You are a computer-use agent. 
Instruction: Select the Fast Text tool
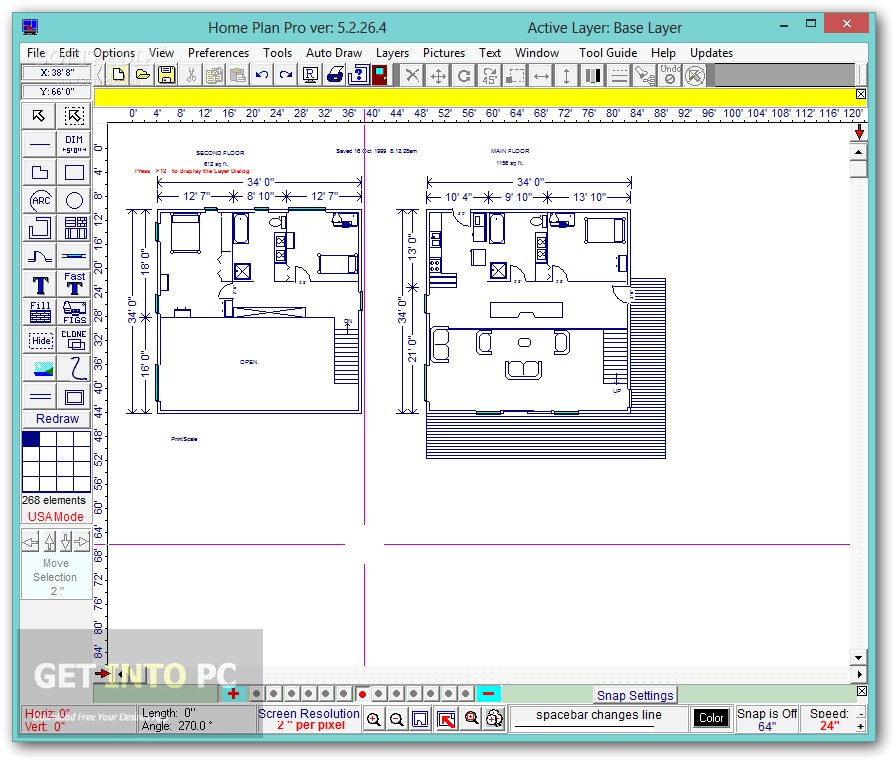pyautogui.click(x=76, y=285)
